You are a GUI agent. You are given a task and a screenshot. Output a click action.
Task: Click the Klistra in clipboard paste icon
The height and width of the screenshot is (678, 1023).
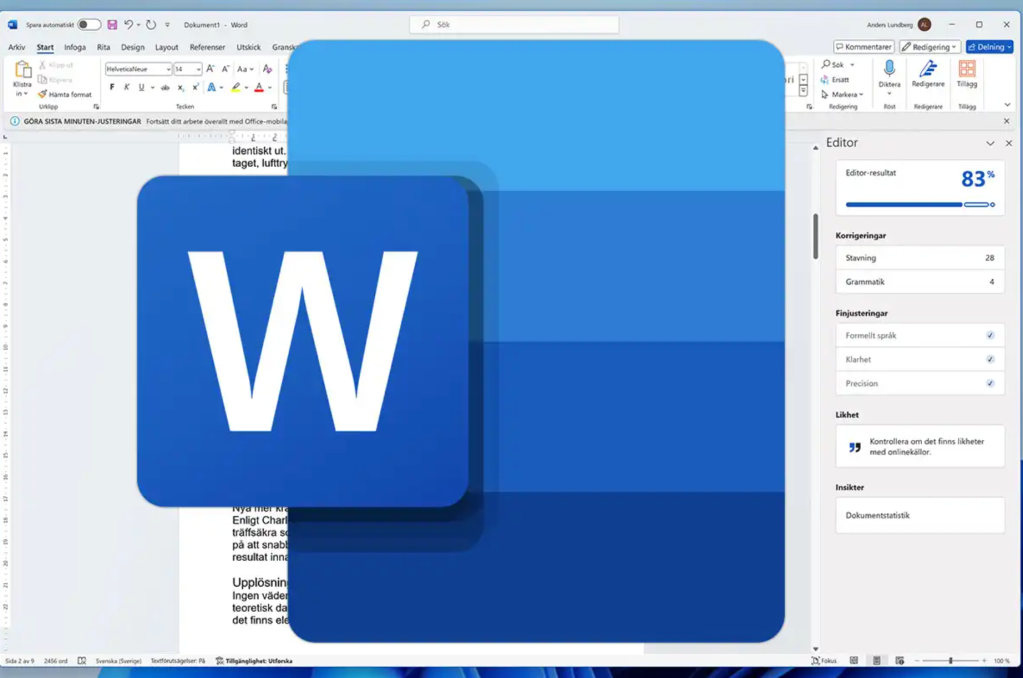[23, 70]
